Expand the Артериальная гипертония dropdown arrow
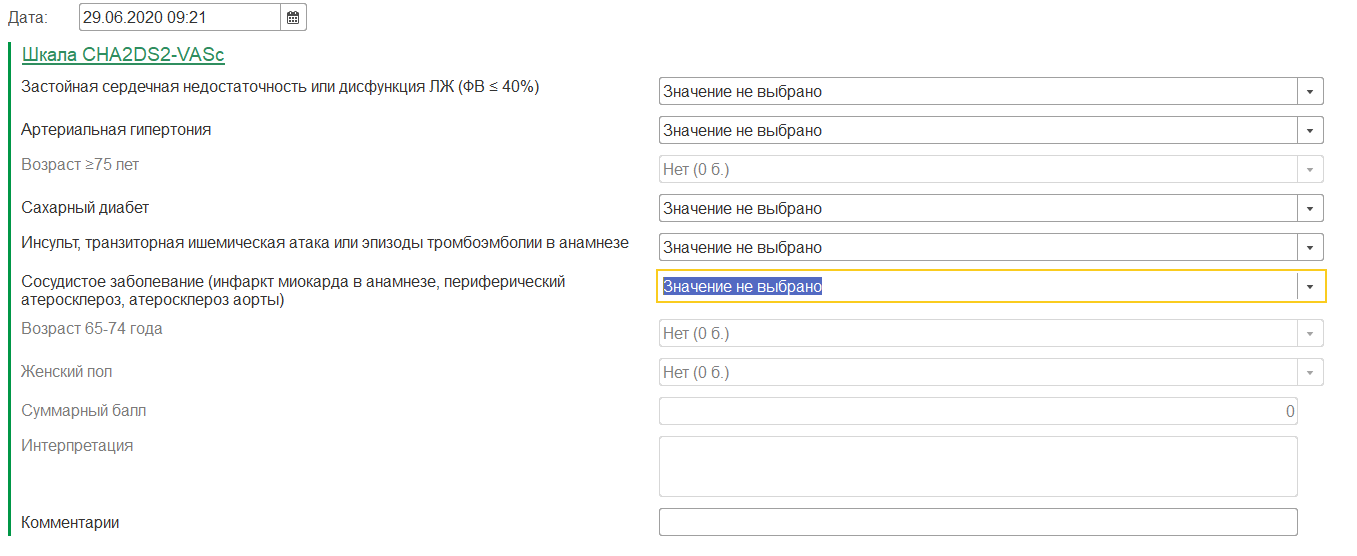Screen dimensions: 1357x556 (x=1310, y=131)
